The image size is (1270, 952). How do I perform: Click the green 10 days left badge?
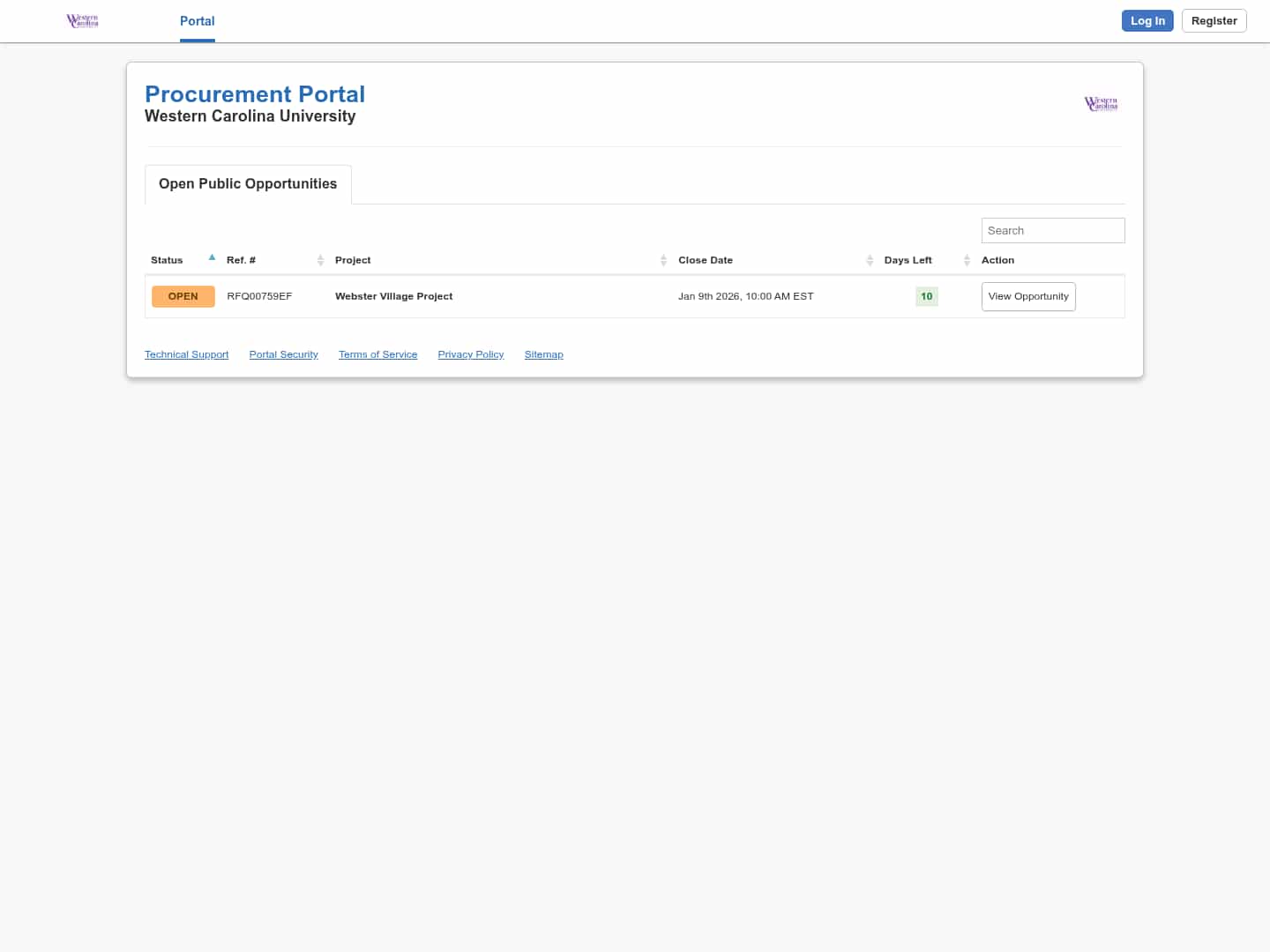(926, 297)
